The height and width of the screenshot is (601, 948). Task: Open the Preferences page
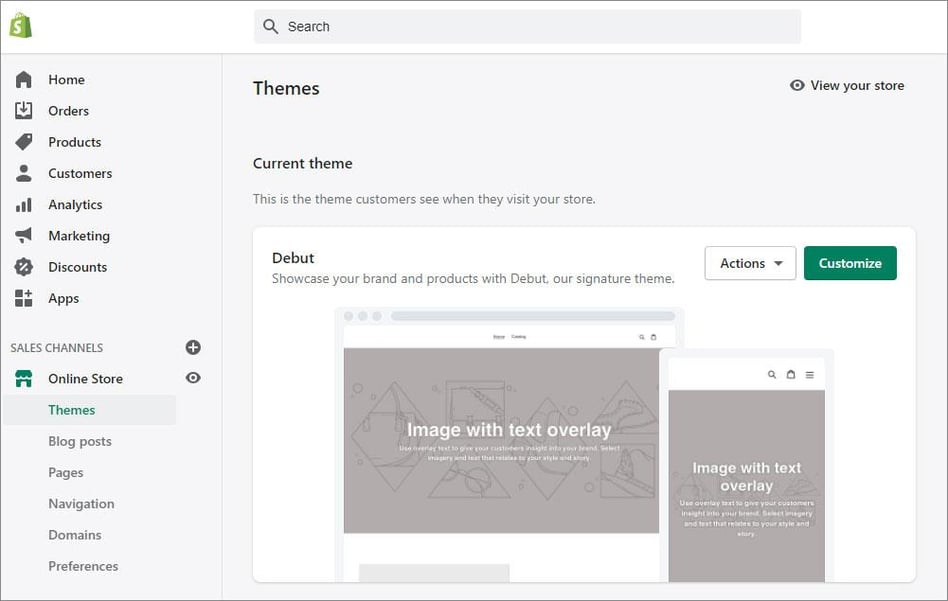(83, 566)
